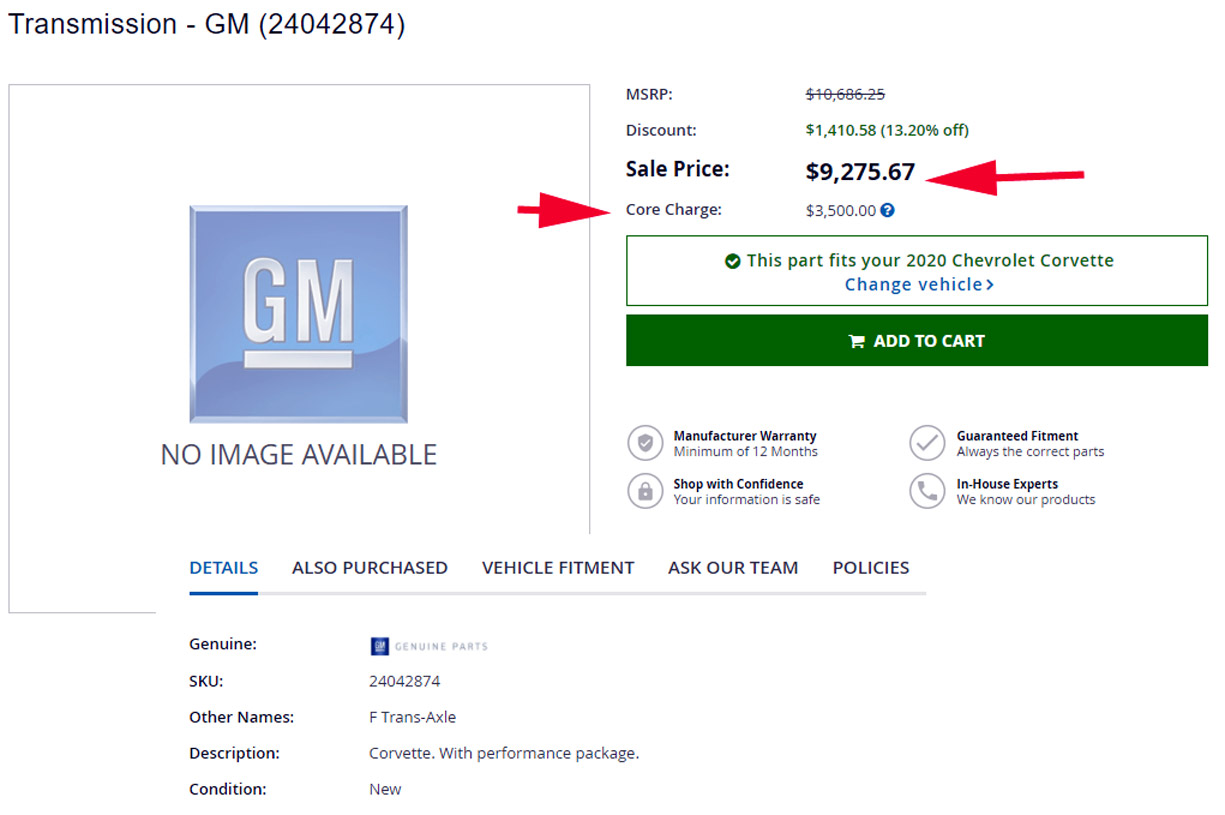Click the Sale Price $9,275.67 text

click(860, 172)
